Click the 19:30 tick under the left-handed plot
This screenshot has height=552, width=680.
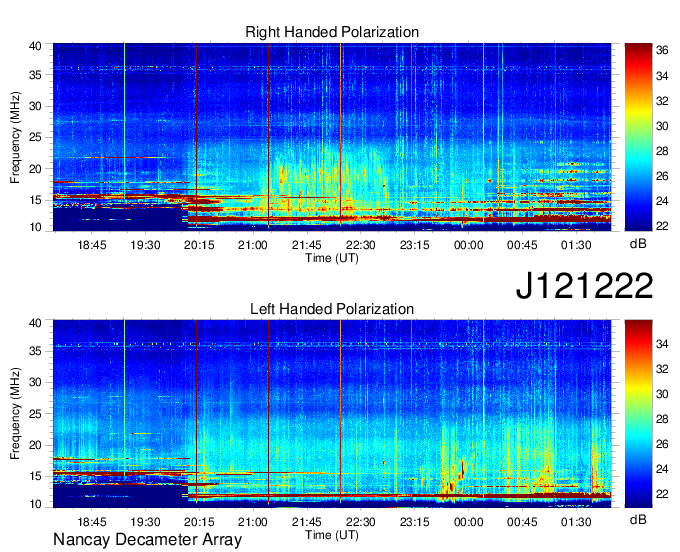(x=145, y=522)
